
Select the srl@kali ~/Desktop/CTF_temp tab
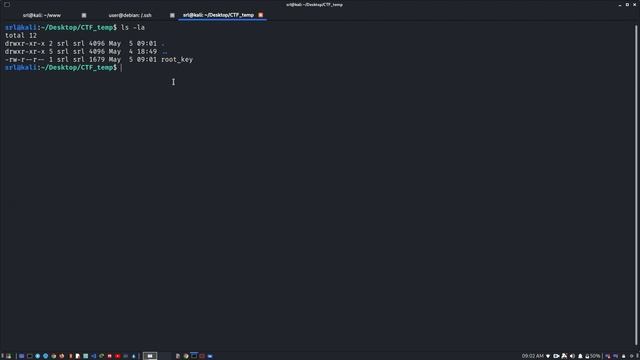[218, 15]
